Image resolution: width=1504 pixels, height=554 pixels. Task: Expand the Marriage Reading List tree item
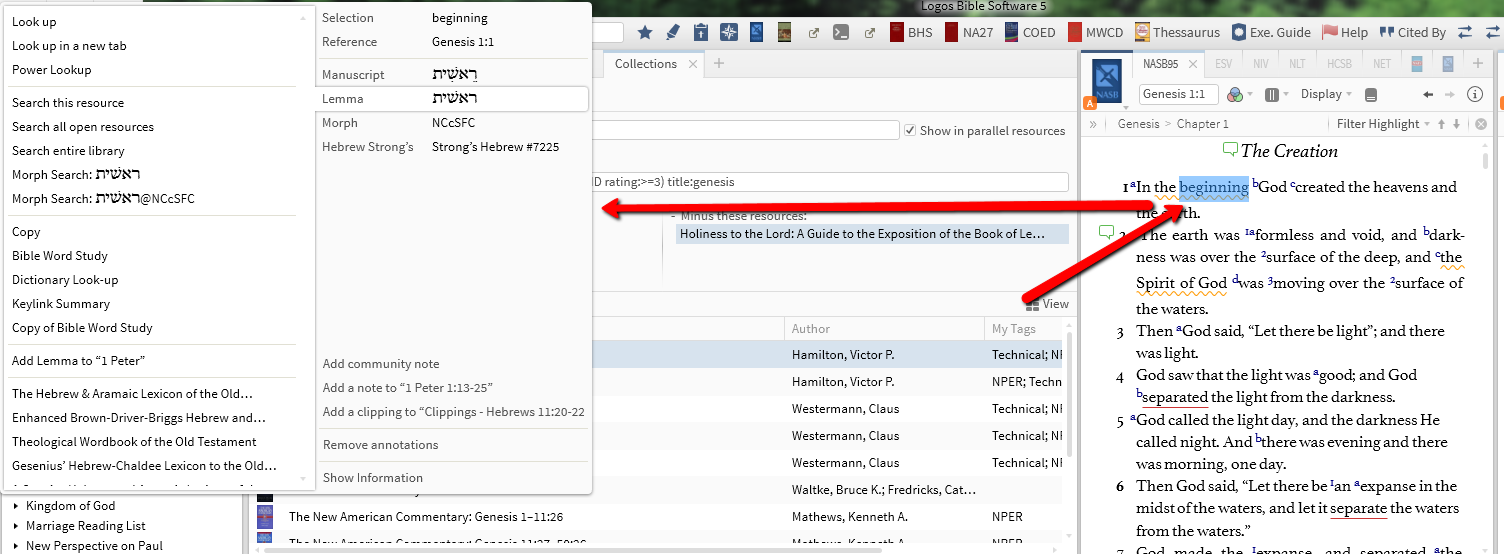point(16,526)
